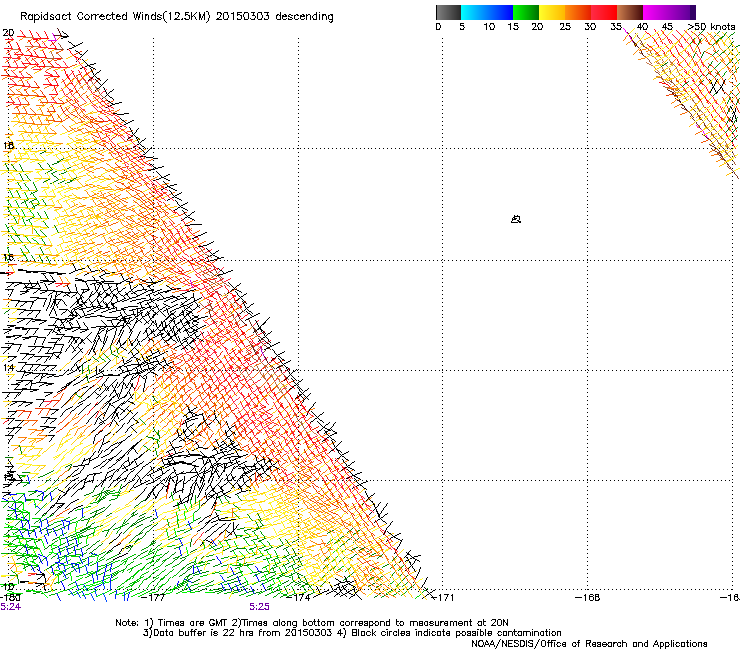The height and width of the screenshot is (650, 740).
Task: Click the yellow 20-25 knots color band
Action: pyautogui.click(x=552, y=12)
